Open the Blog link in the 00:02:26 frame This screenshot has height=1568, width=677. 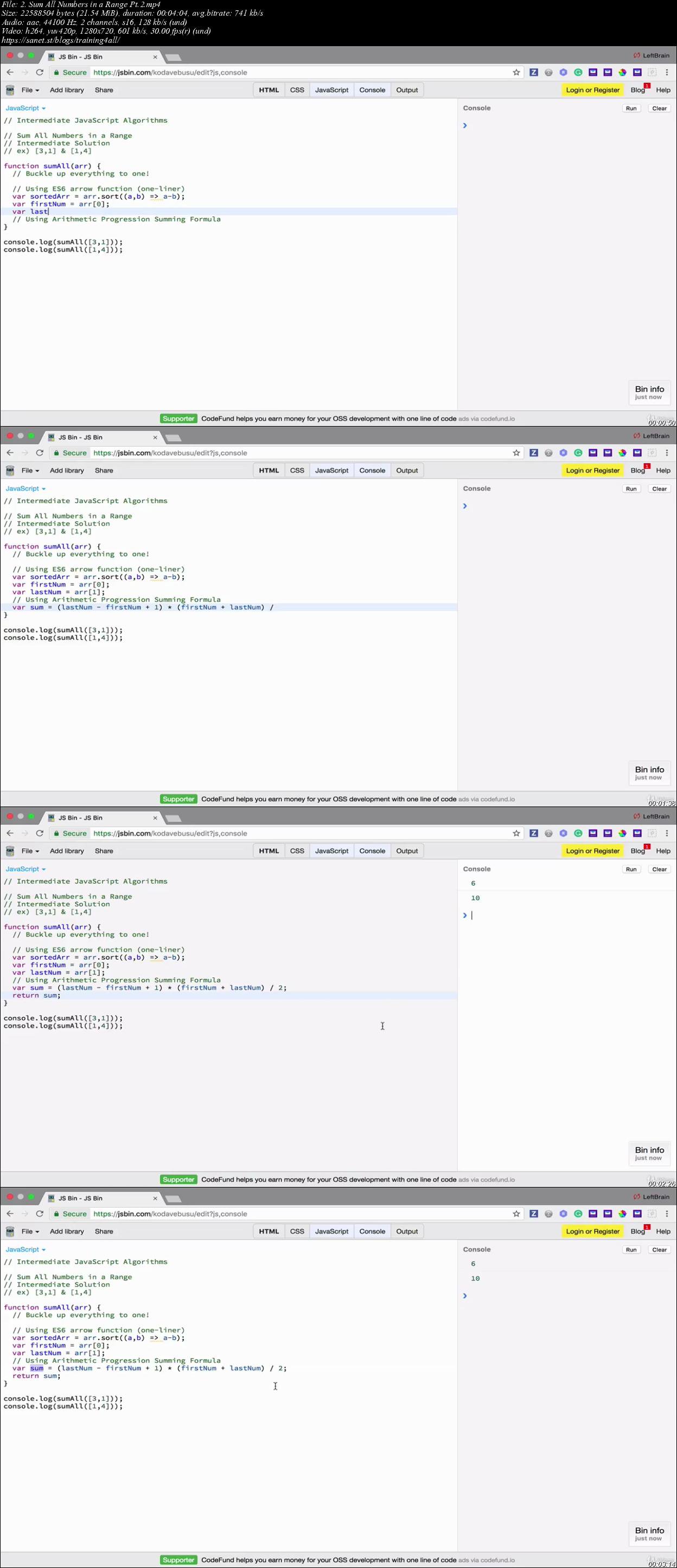[637, 851]
